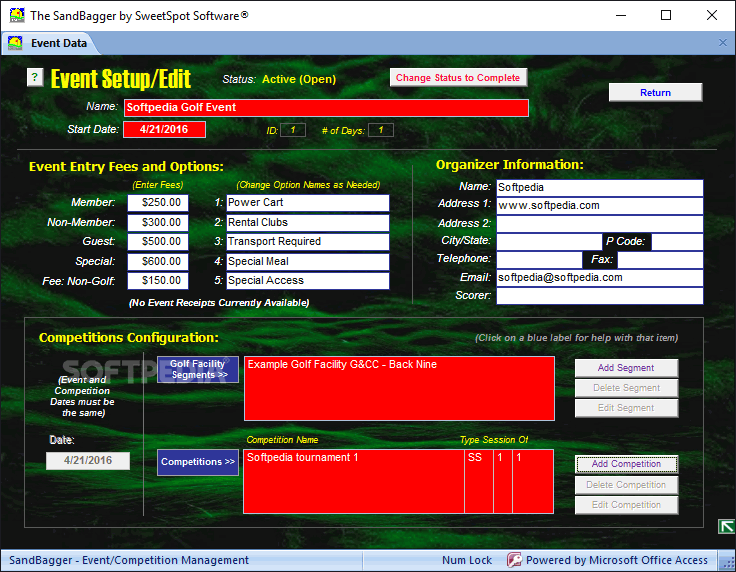Click Add Competition button
Screen dimensions: 736x572
626,464
